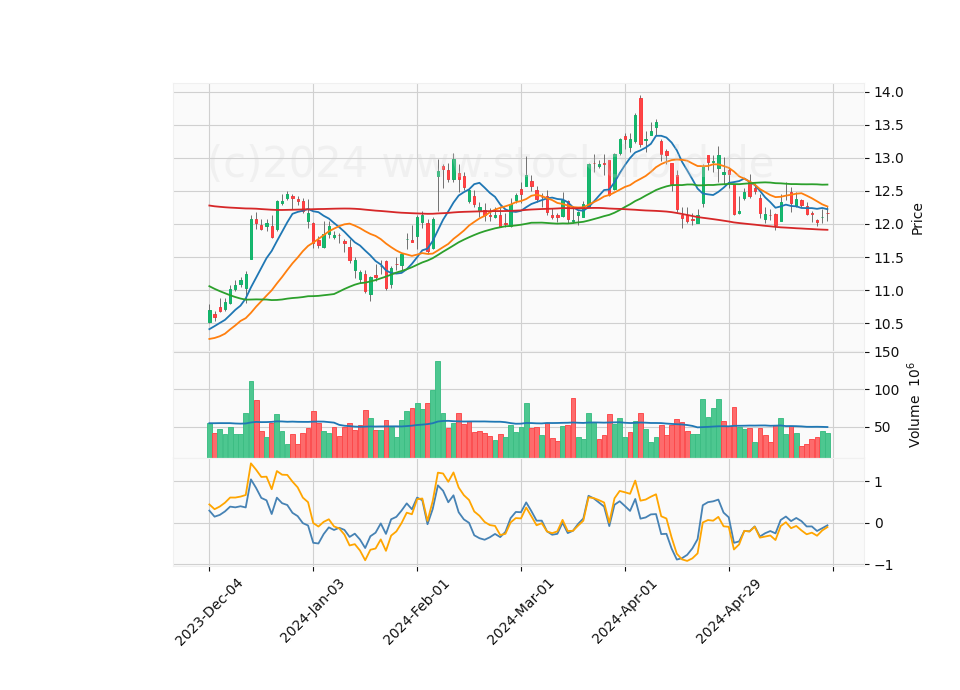Select the 50 volume axis value
This screenshot has width=960, height=690.
coord(882,427)
